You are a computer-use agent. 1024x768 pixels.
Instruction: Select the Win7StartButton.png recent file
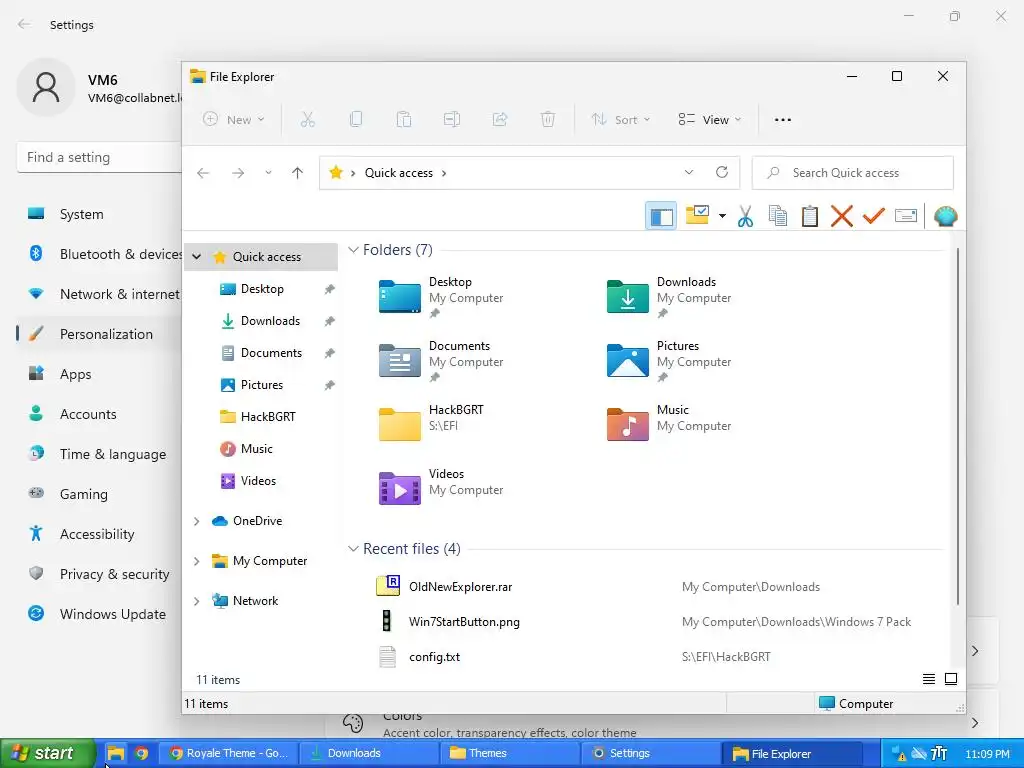pos(464,622)
